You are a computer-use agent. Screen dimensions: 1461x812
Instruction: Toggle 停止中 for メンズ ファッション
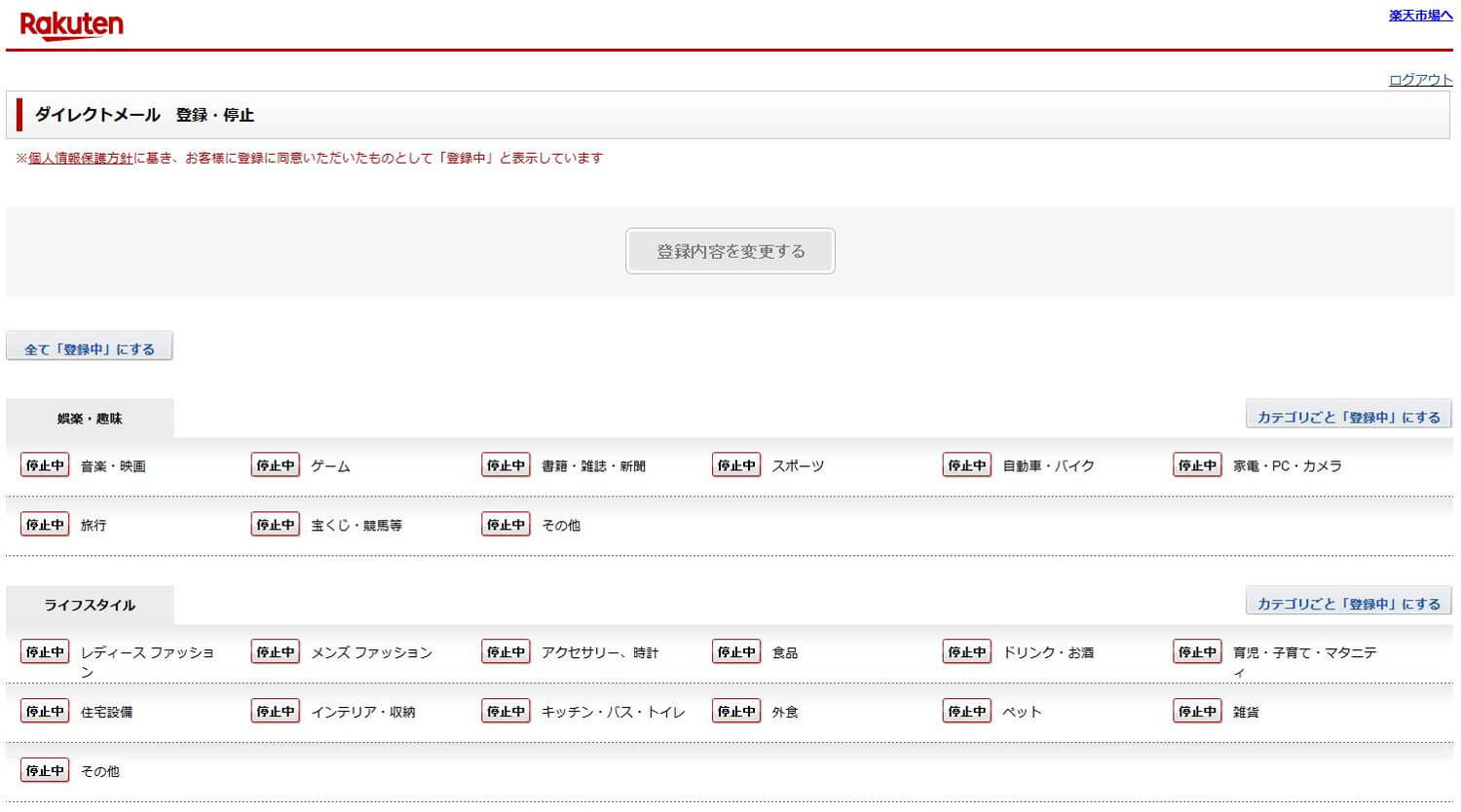point(275,652)
